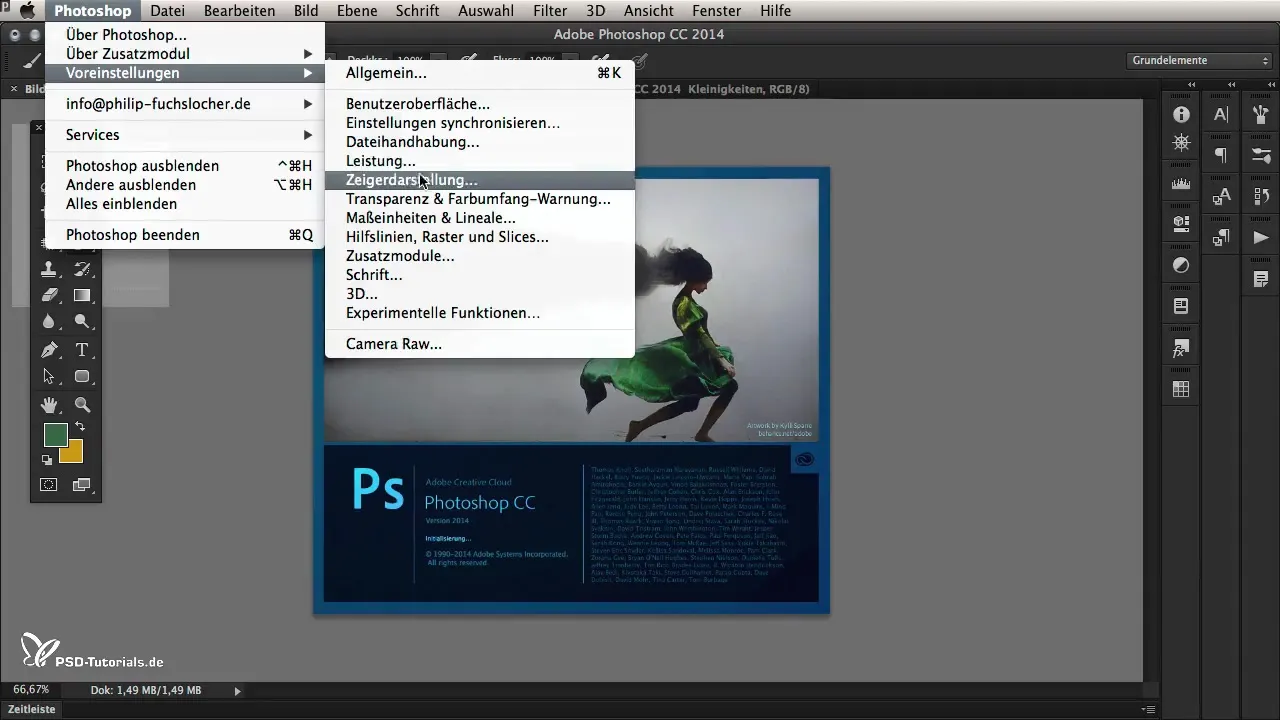1280x720 pixels.
Task: Open the Swatches panel grid icon
Action: pos(1181,389)
